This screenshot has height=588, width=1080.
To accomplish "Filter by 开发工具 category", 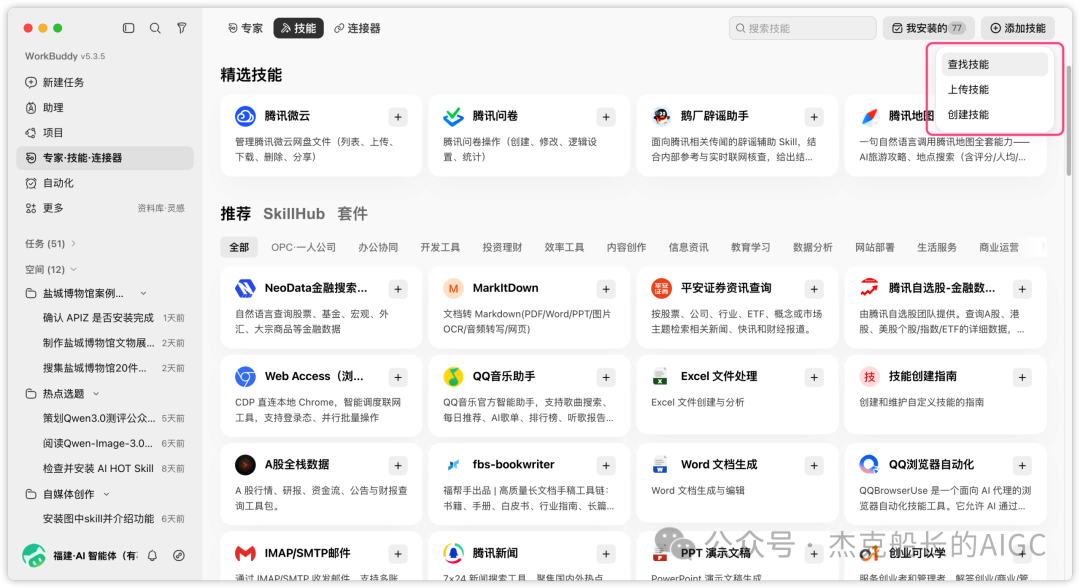I will [x=440, y=247].
